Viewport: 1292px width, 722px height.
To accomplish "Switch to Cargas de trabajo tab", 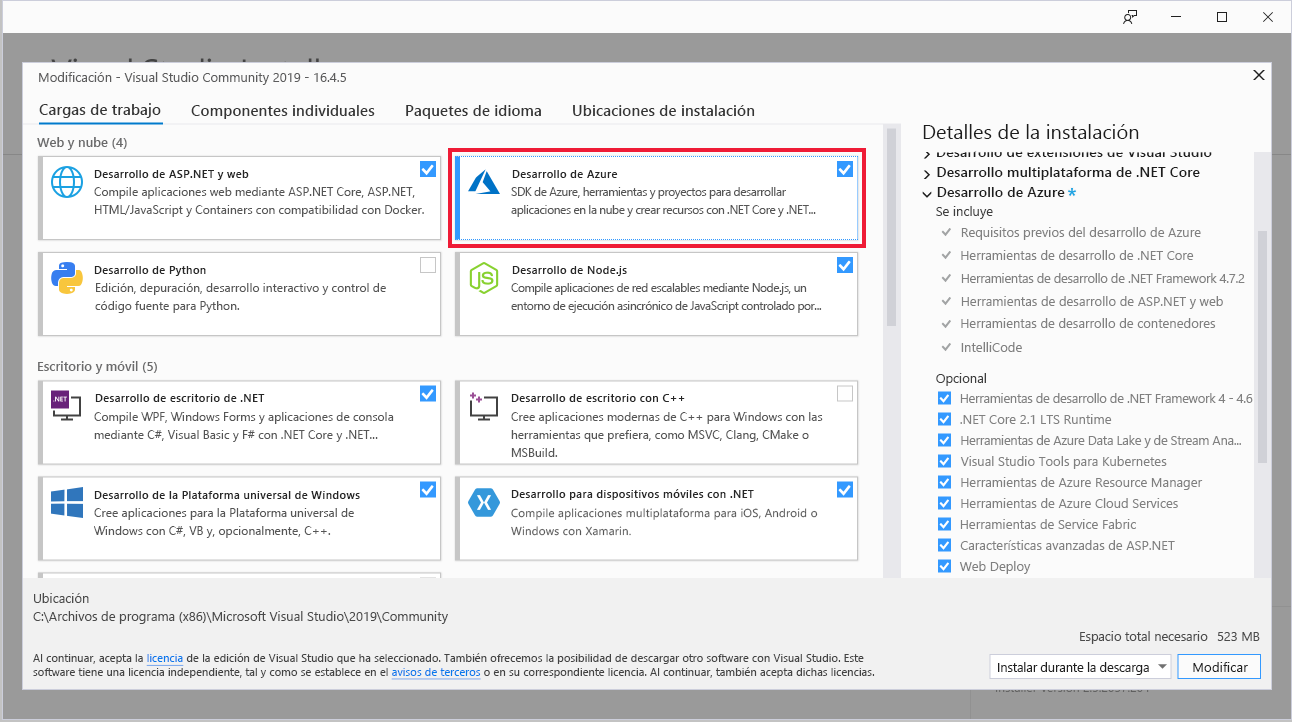I will [100, 110].
